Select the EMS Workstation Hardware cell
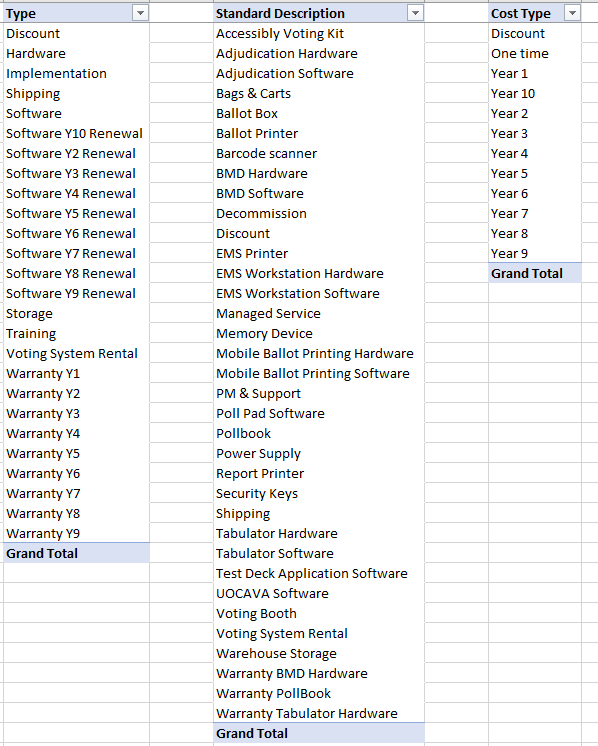Screen dimensions: 598x746 [319, 273]
